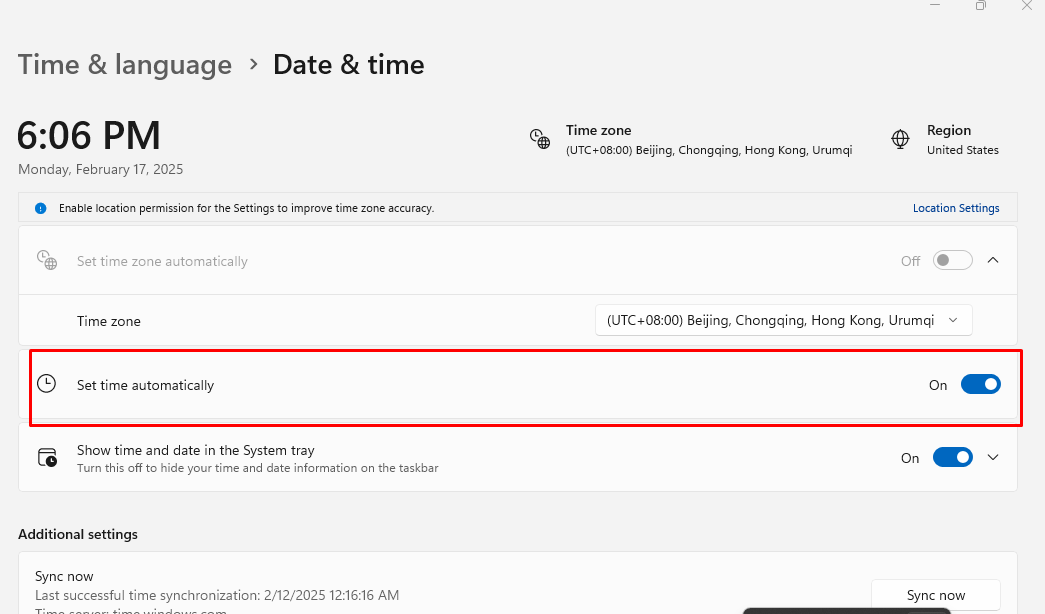Open the Time zone dropdown
The width and height of the screenshot is (1045, 614).
[x=783, y=320]
